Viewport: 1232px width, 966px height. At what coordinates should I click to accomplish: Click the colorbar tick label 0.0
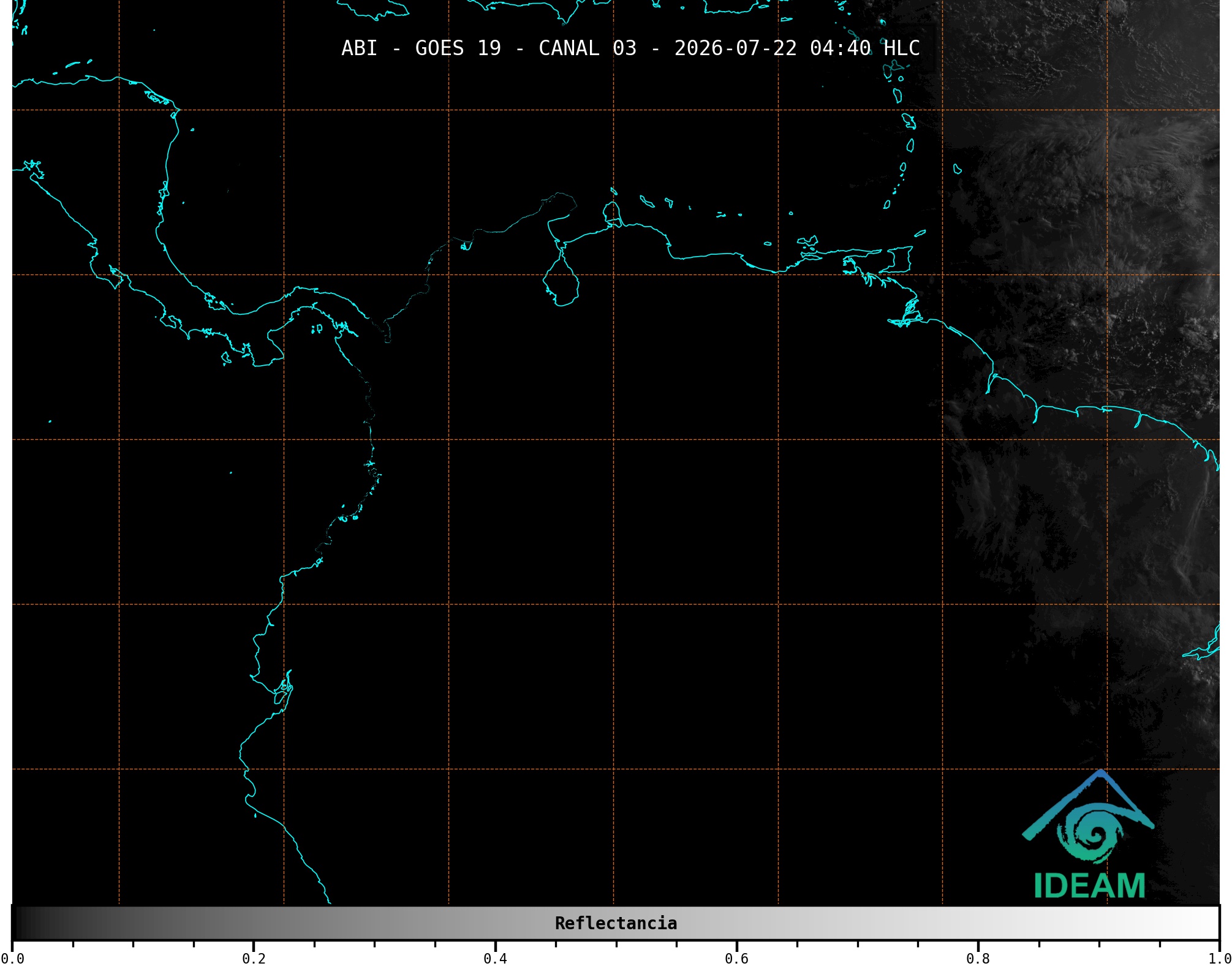[x=12, y=959]
